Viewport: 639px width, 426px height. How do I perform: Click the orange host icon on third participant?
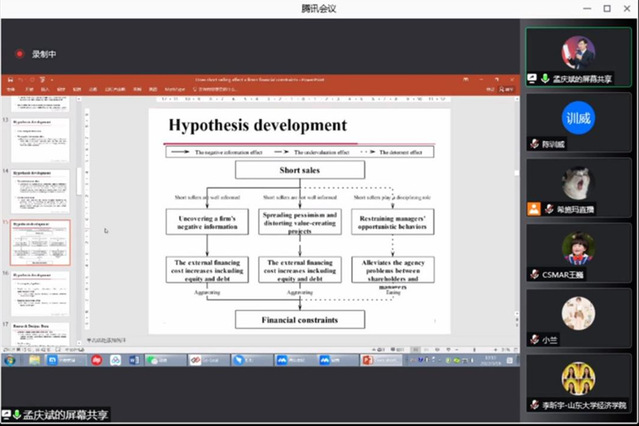pos(535,209)
